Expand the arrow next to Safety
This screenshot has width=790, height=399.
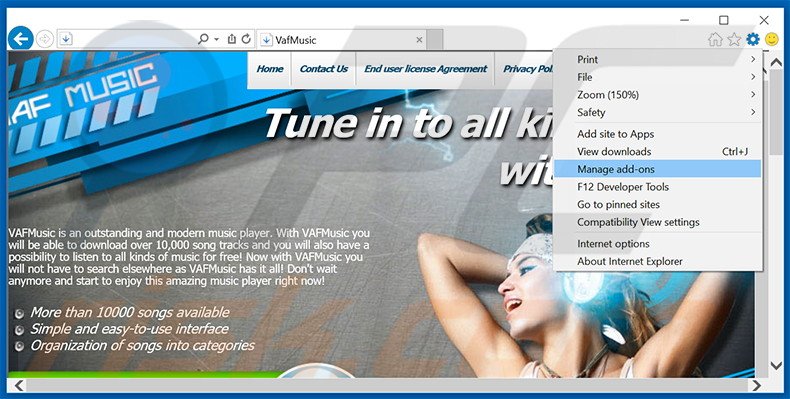click(x=753, y=112)
